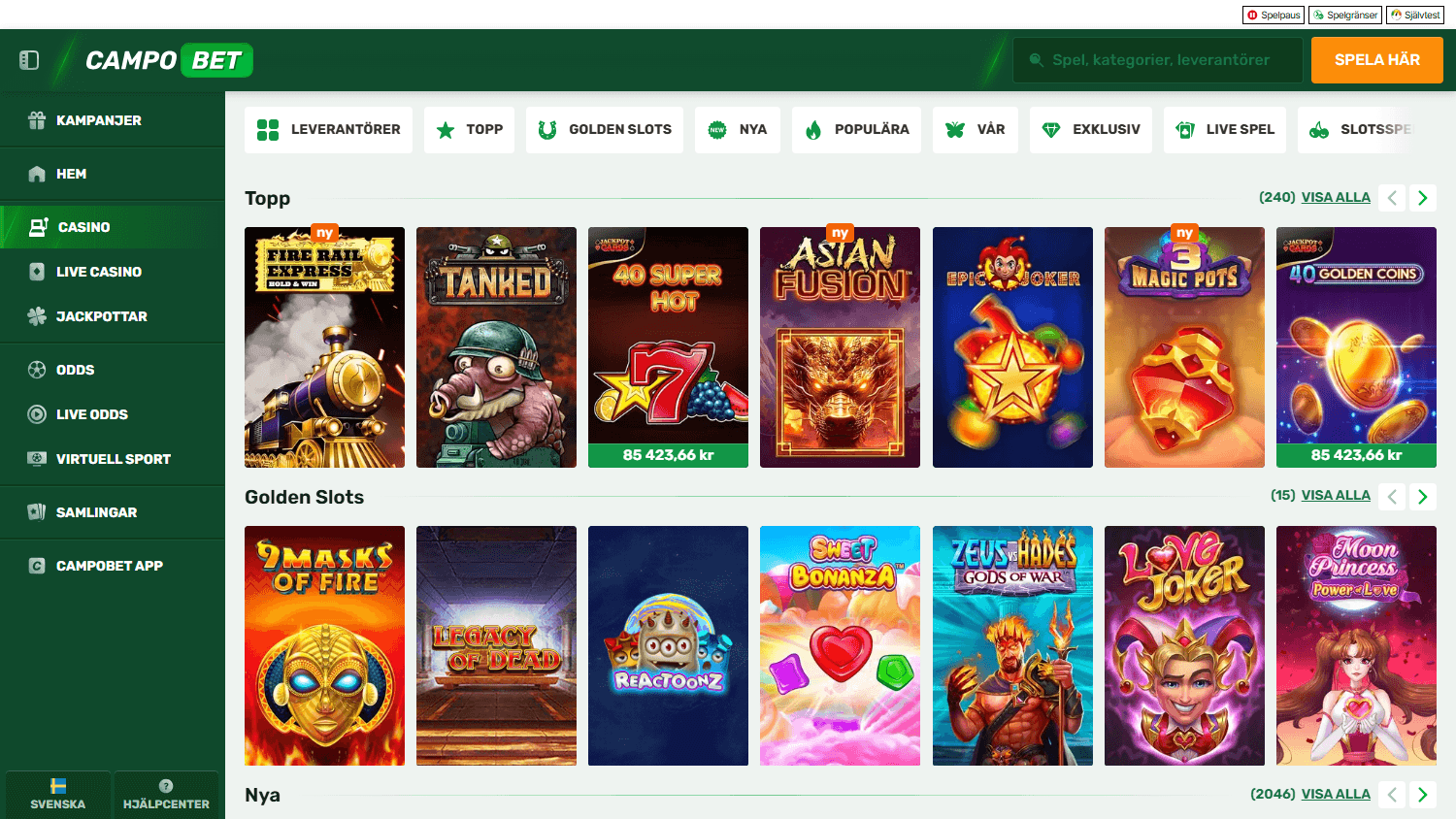Click the game search input field
This screenshot has width=1456, height=819.
pyautogui.click(x=1158, y=60)
